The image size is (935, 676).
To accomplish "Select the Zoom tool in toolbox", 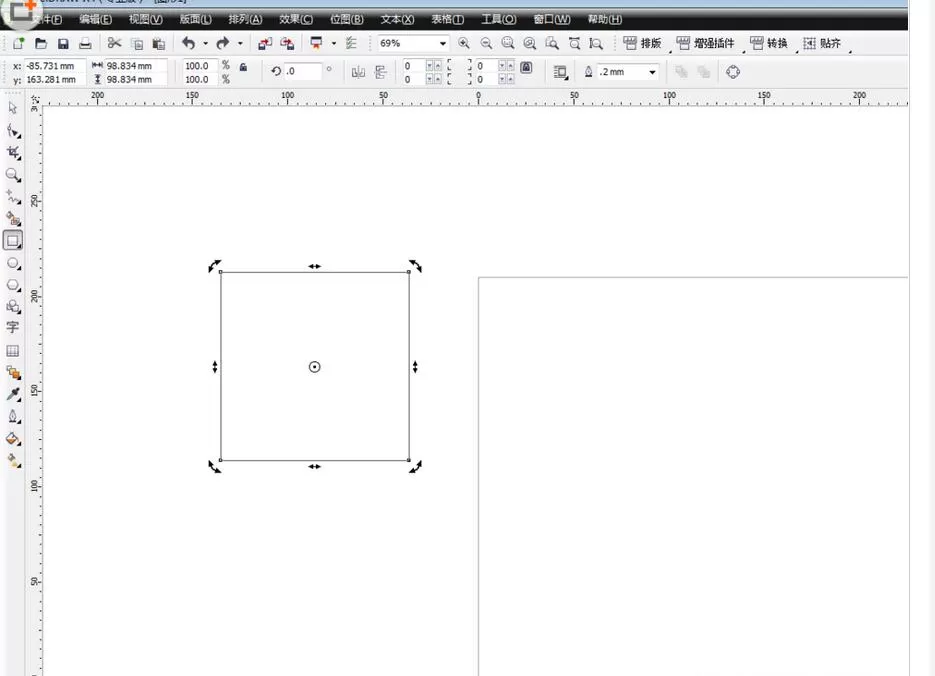I will tap(13, 175).
